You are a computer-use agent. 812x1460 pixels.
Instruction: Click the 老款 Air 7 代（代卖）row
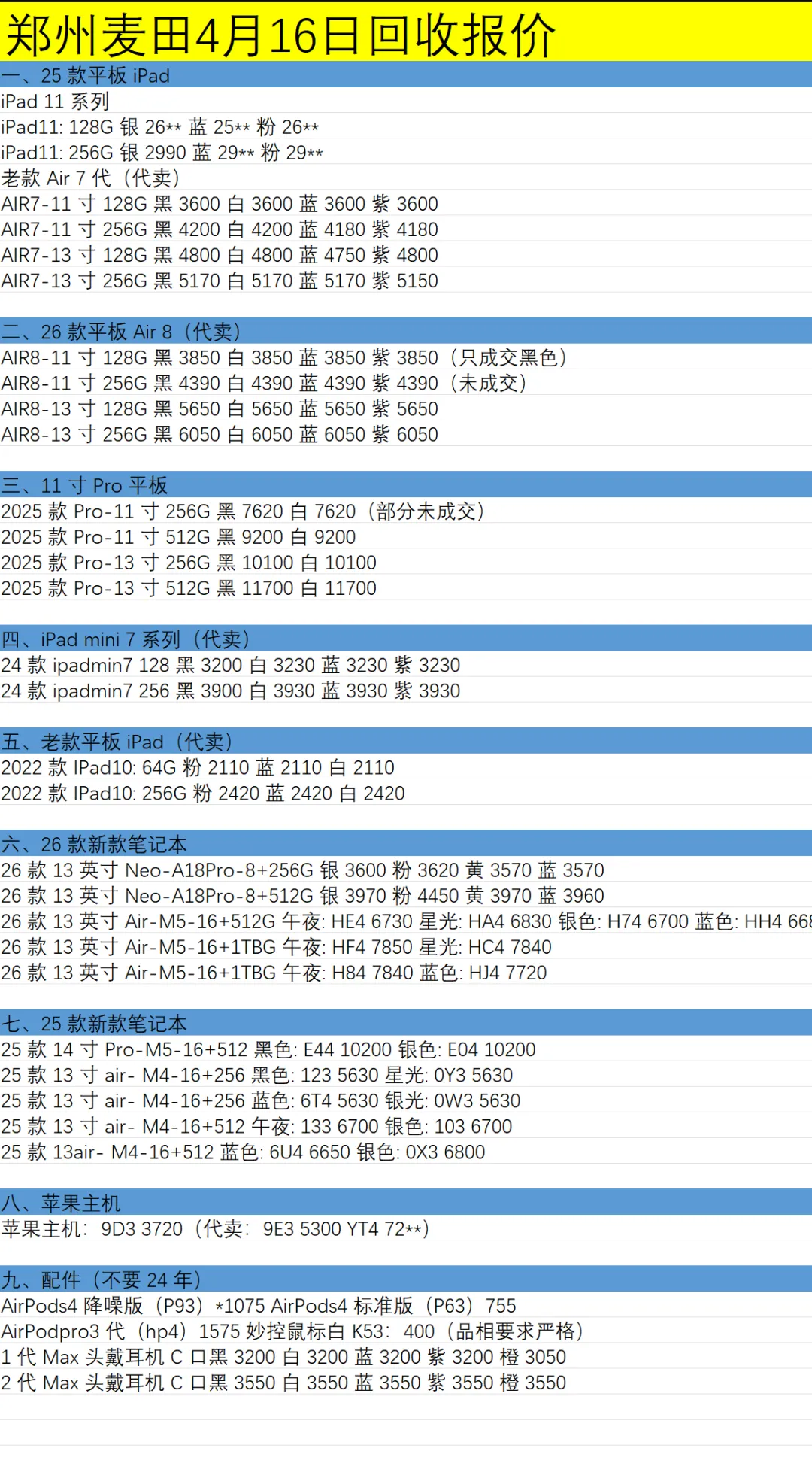406,178
